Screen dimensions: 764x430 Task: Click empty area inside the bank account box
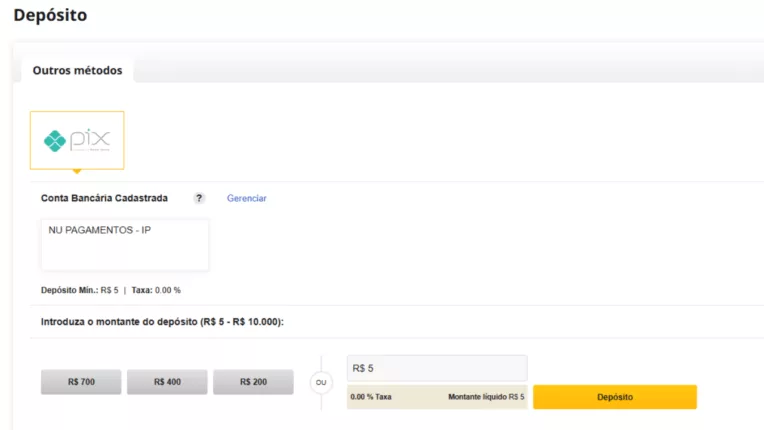click(x=125, y=255)
